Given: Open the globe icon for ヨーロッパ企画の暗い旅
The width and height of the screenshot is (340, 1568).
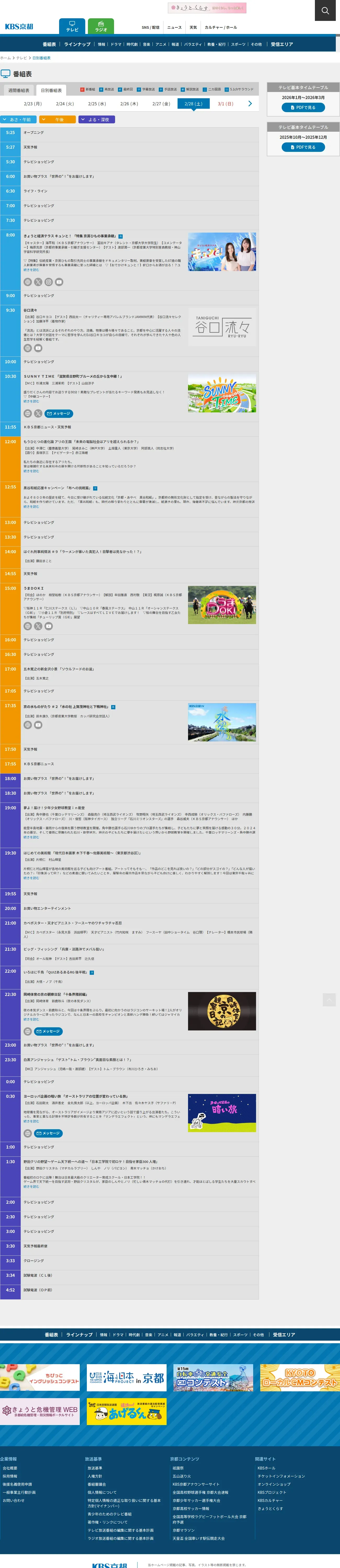Looking at the screenshot, I should [27, 1133].
